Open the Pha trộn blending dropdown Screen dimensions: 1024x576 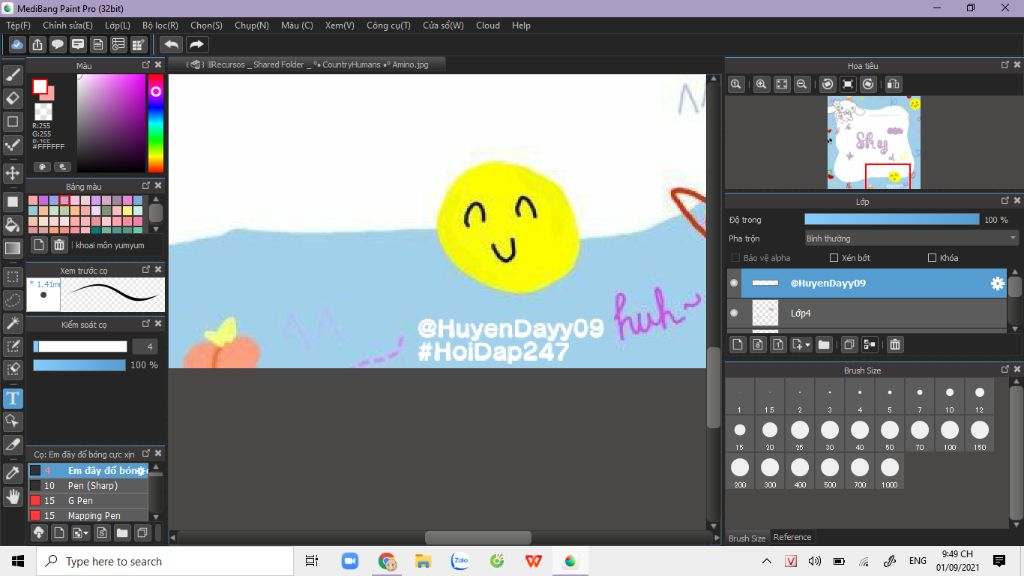(x=911, y=238)
